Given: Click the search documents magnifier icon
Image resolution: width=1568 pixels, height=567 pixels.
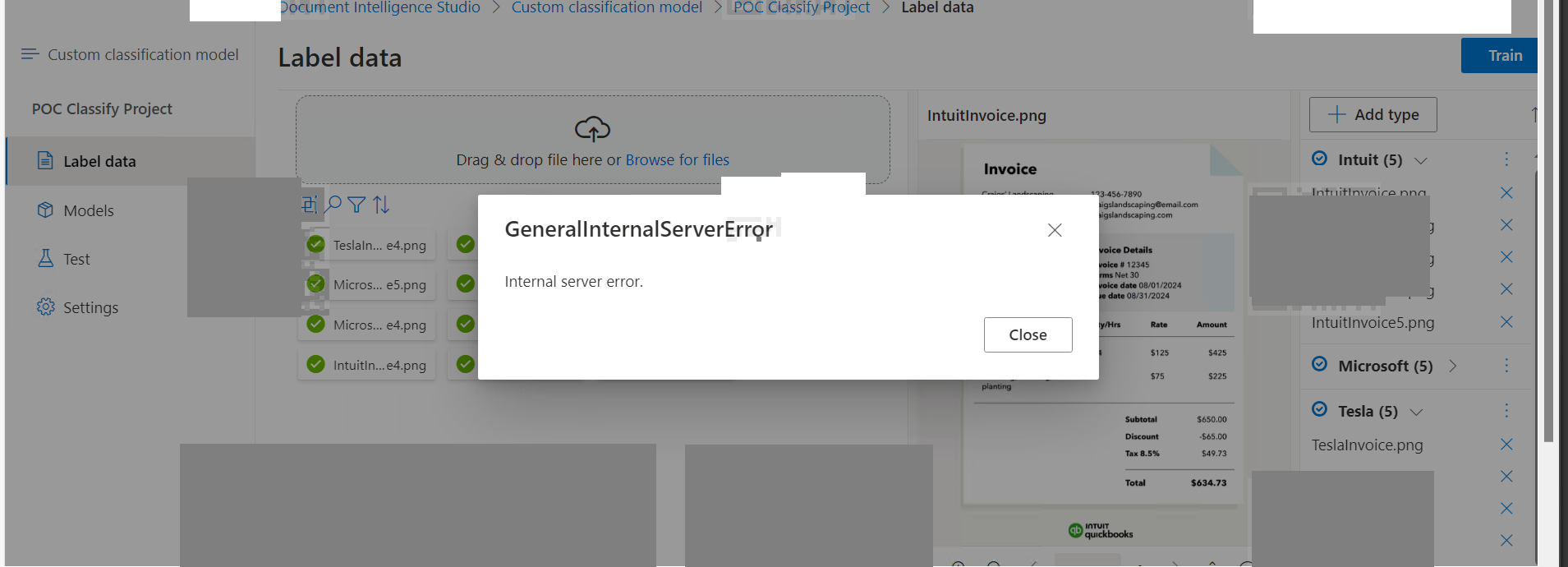Looking at the screenshot, I should [333, 204].
